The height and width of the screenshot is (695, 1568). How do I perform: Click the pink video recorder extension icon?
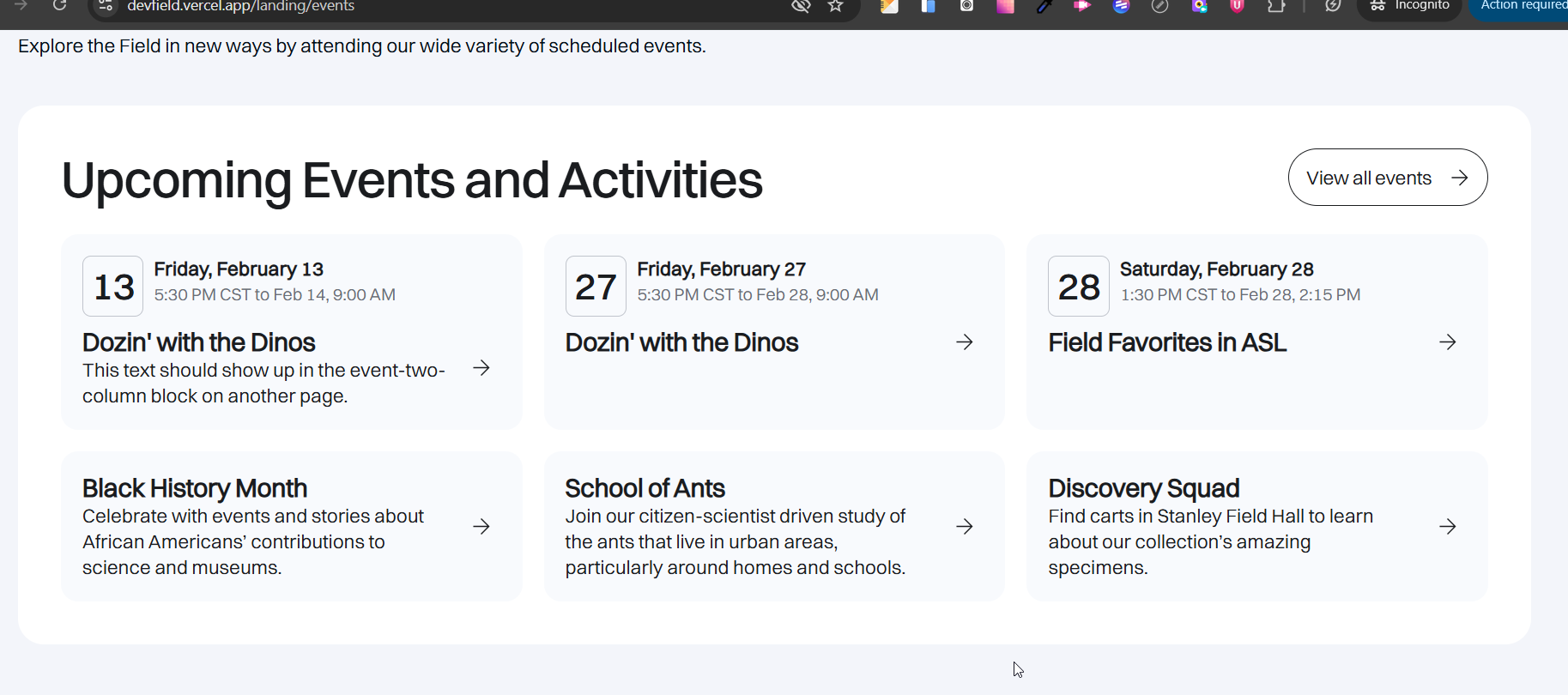(1082, 6)
